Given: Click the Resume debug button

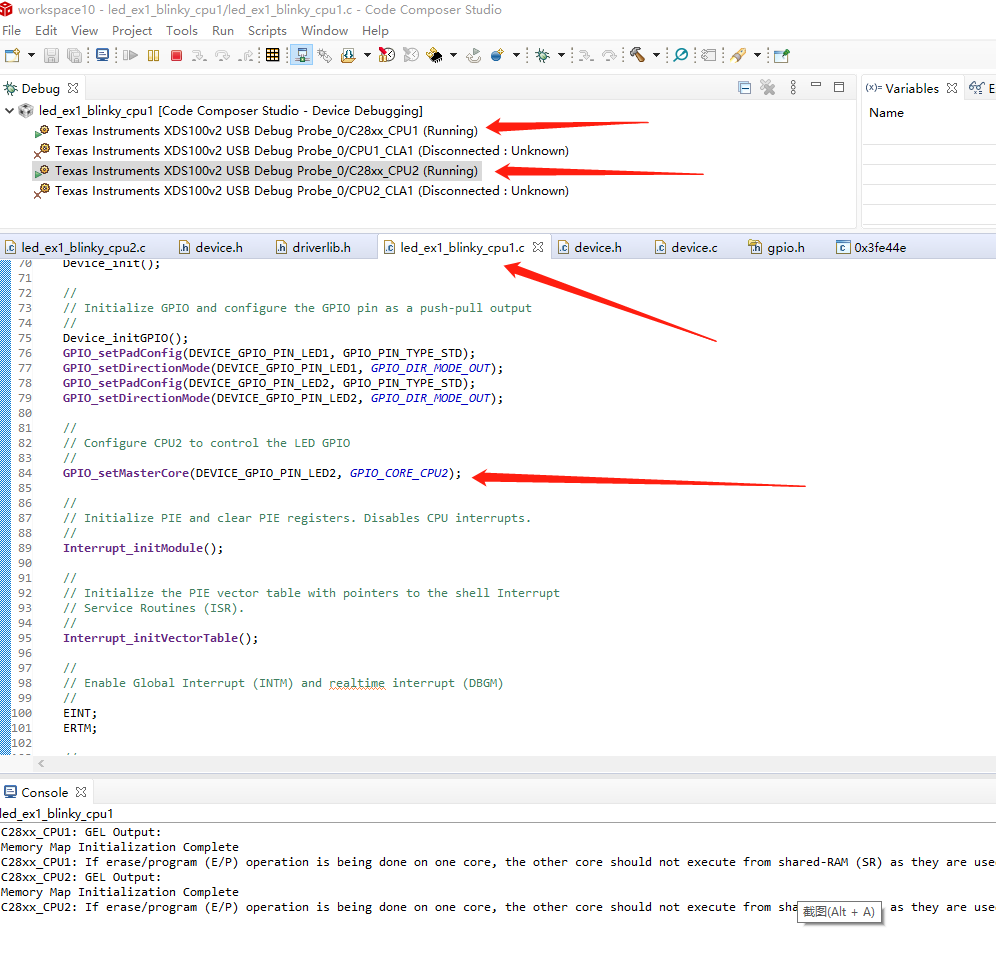Looking at the screenshot, I should (x=131, y=55).
